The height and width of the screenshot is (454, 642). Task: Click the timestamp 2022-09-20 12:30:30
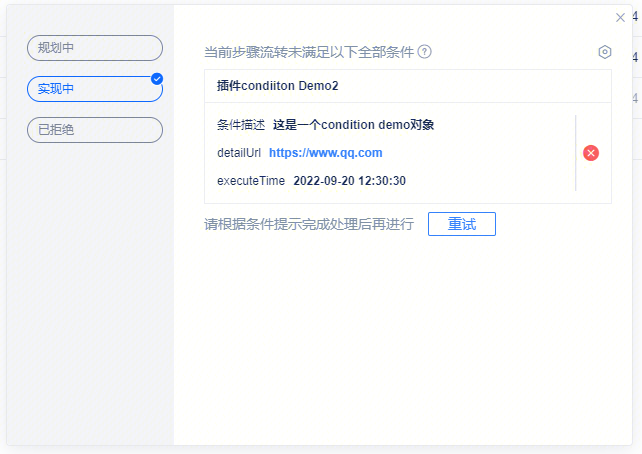point(349,181)
